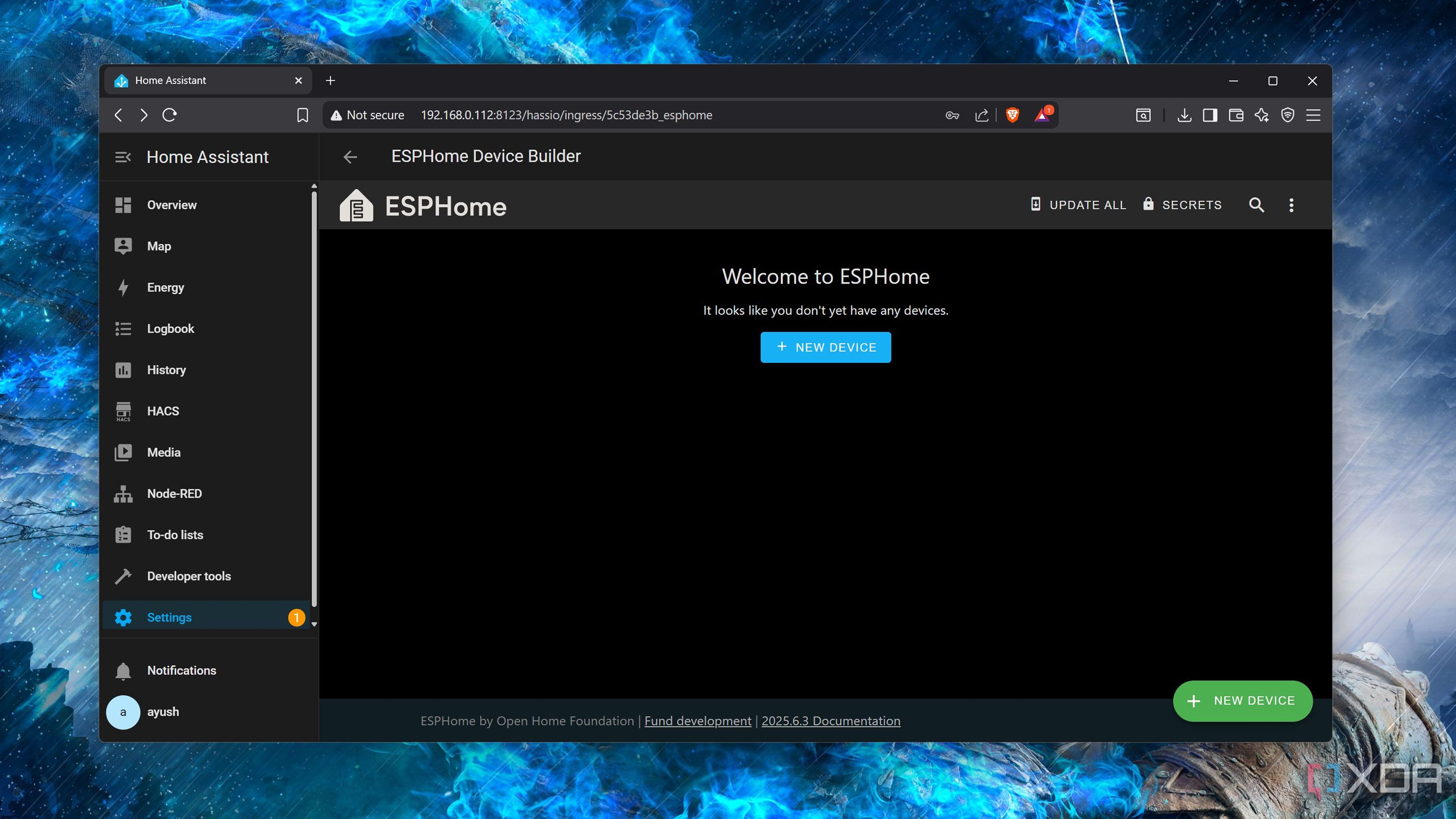Open the SECRETS editor
1456x819 pixels.
[x=1182, y=205]
